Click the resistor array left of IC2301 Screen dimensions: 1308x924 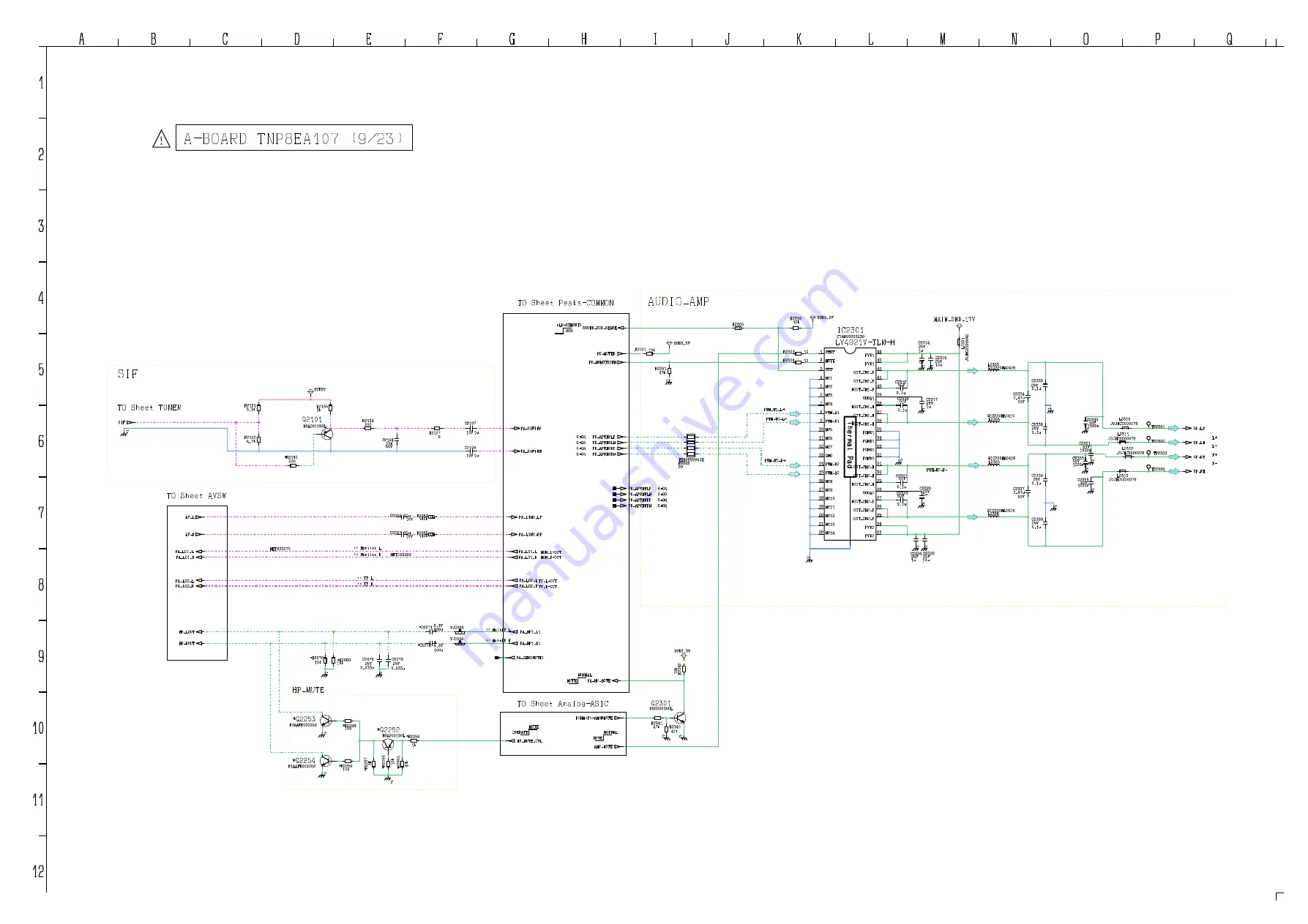(690, 445)
